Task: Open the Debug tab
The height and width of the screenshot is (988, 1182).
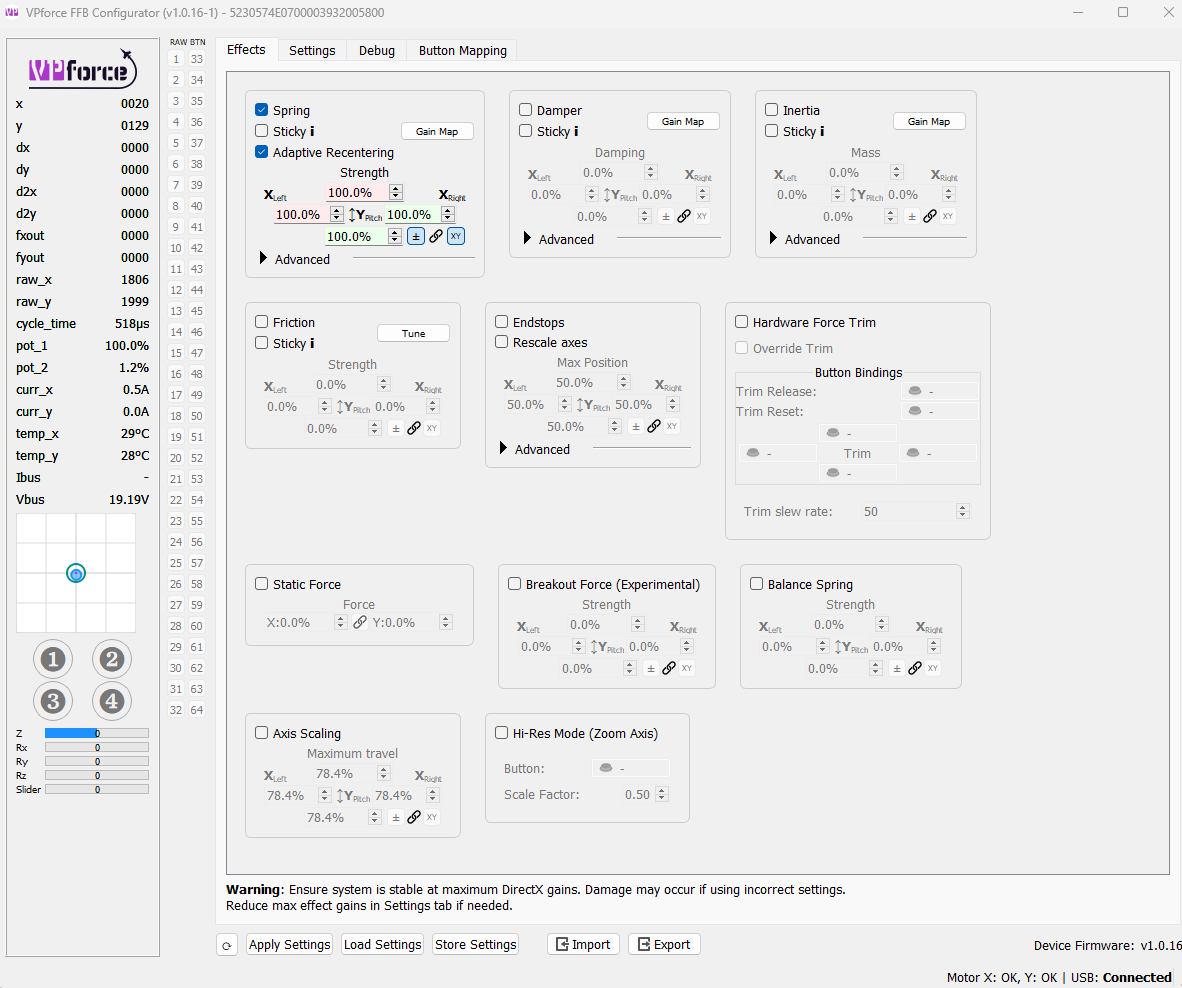Action: (376, 50)
